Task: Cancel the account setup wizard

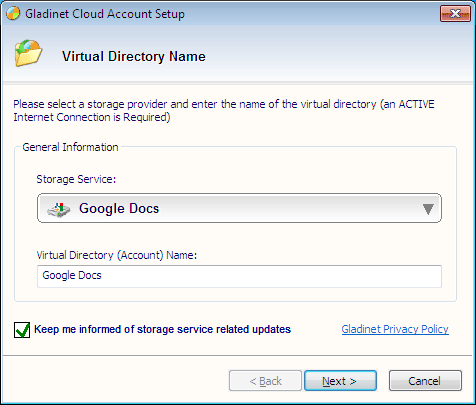Action: [x=425, y=381]
